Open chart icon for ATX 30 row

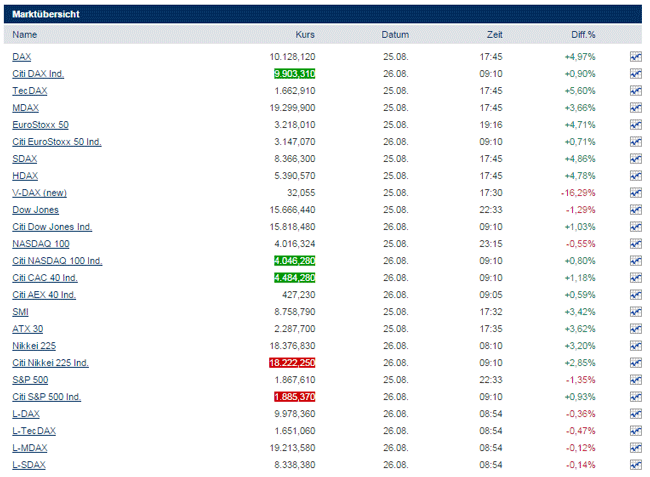point(635,329)
